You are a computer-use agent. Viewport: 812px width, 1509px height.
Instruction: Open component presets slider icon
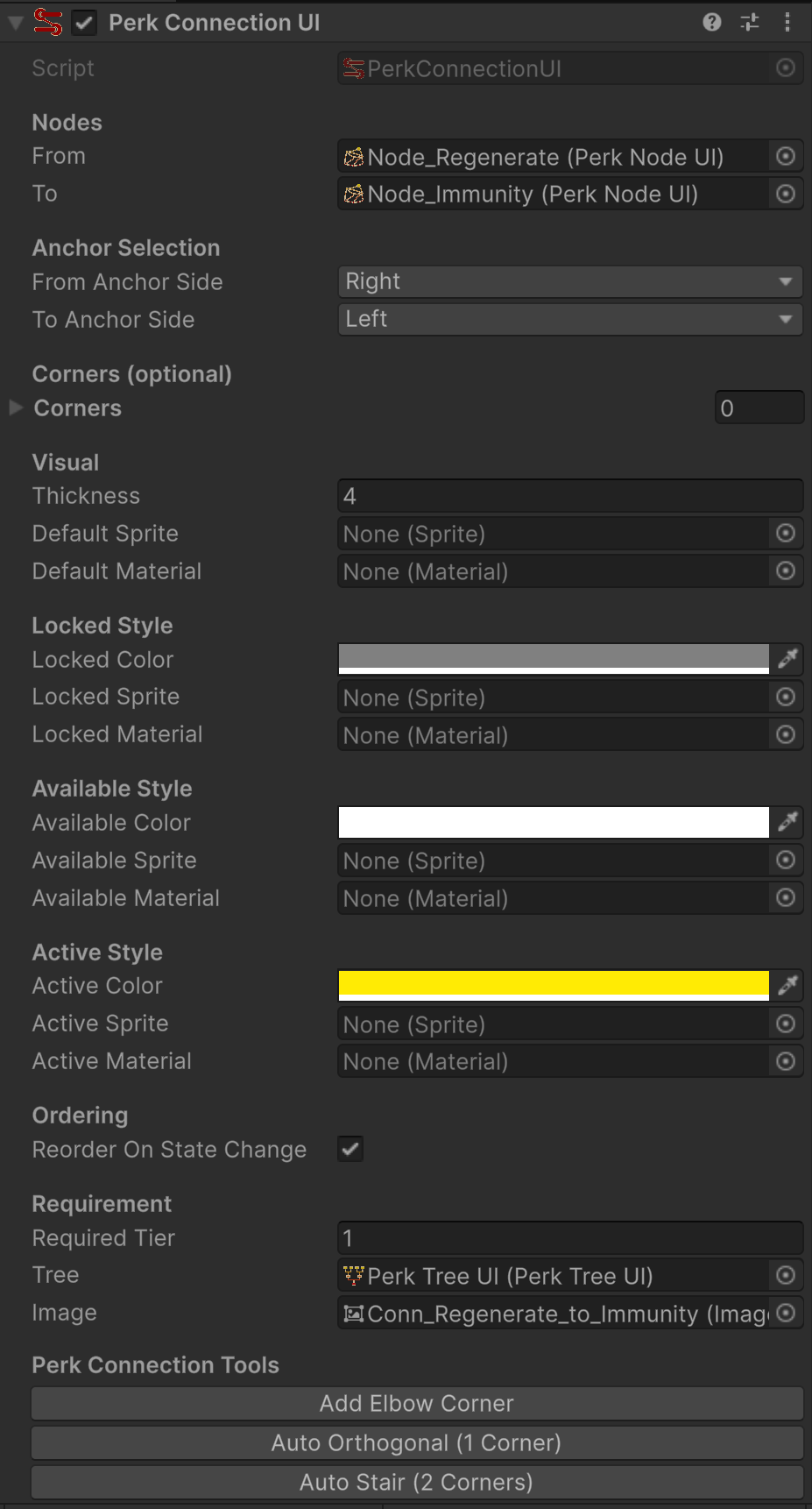pos(750,23)
